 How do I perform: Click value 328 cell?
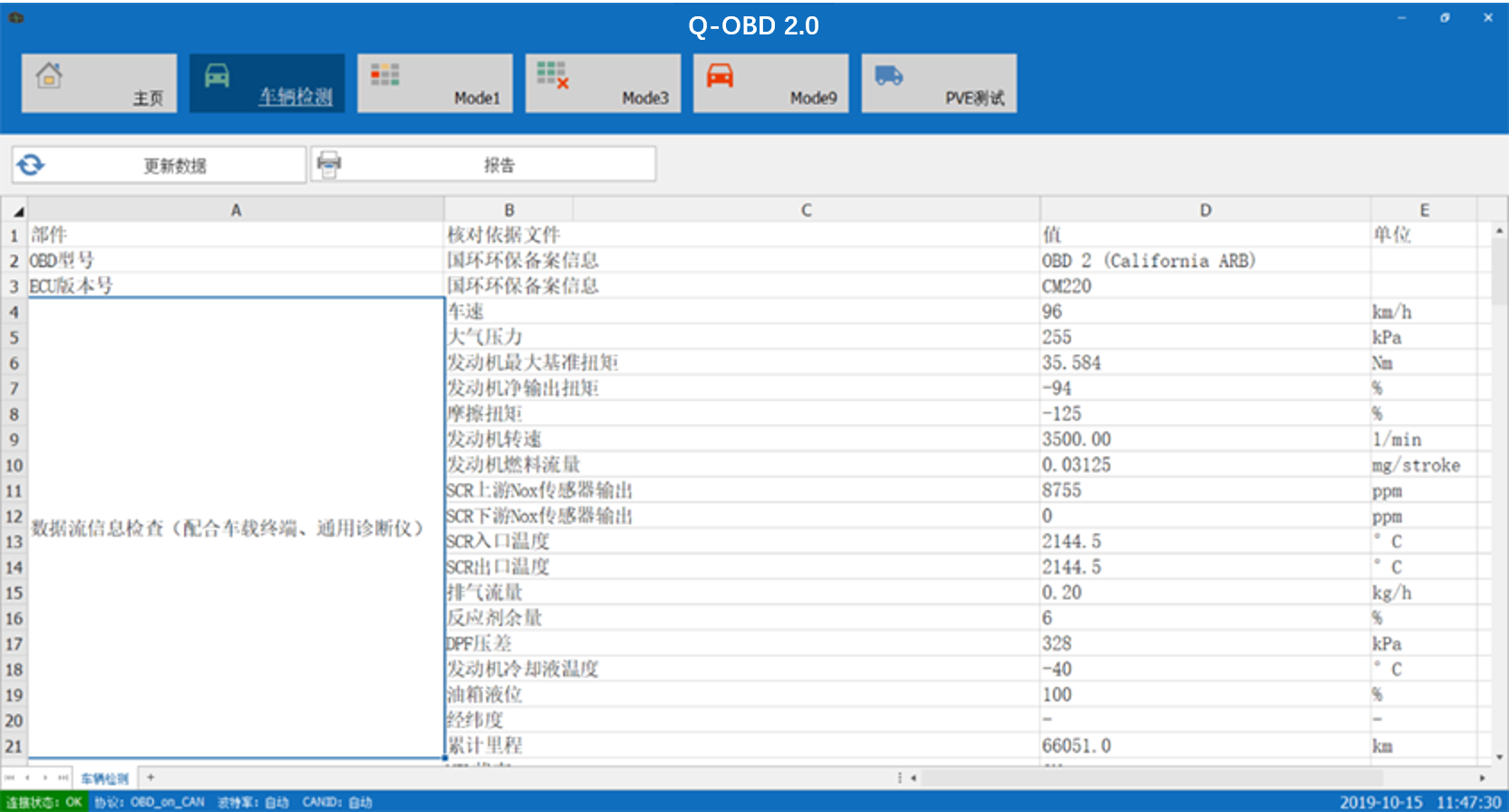(x=1205, y=644)
